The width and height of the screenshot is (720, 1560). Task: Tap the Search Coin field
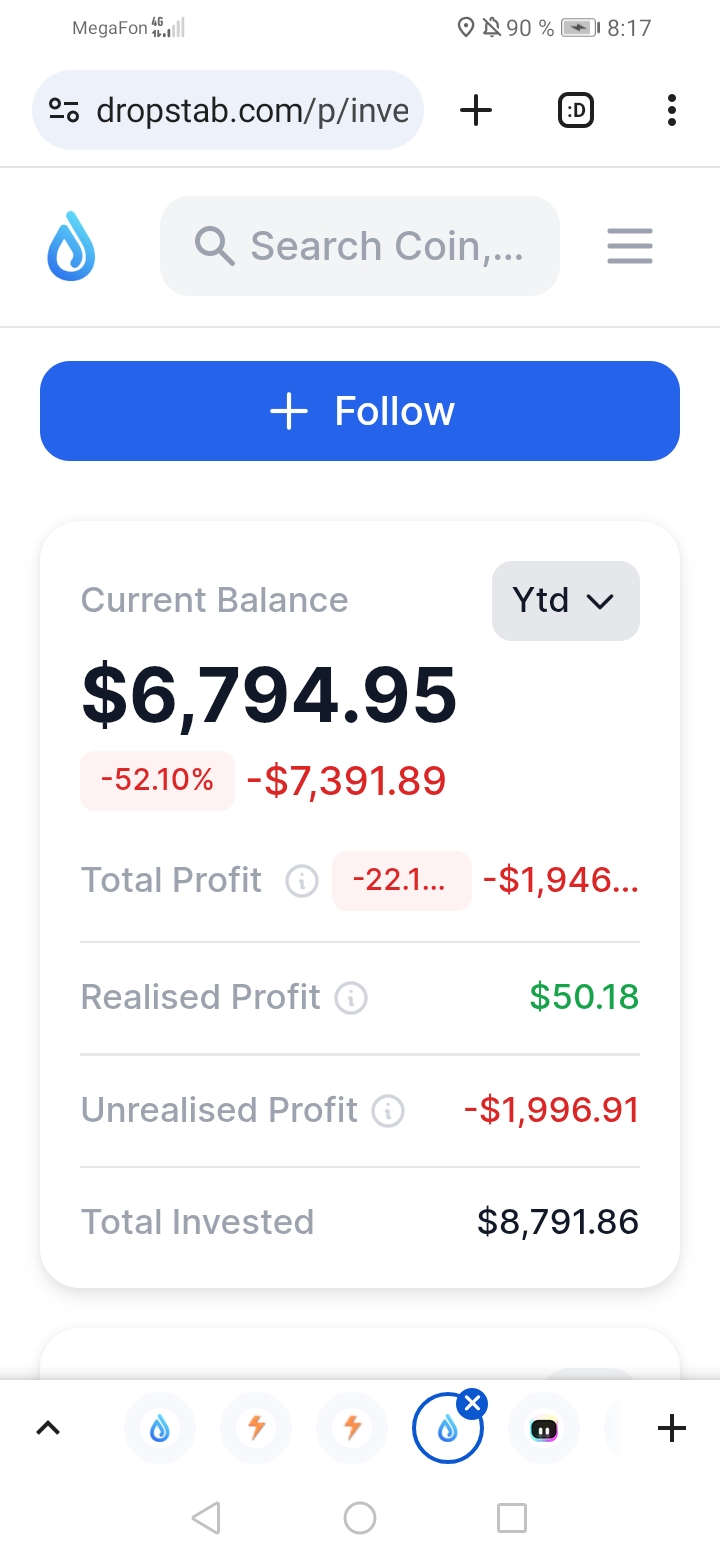coord(360,246)
